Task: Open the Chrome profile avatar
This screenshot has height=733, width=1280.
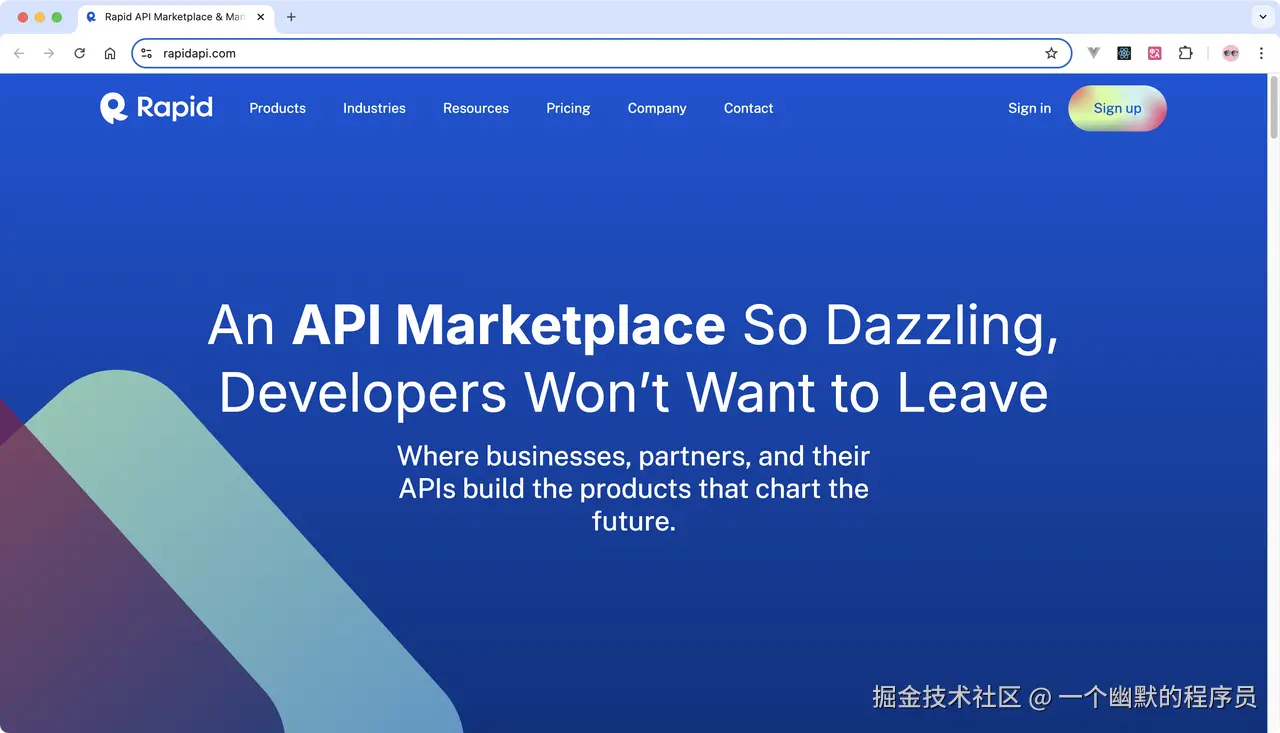Action: point(1230,52)
